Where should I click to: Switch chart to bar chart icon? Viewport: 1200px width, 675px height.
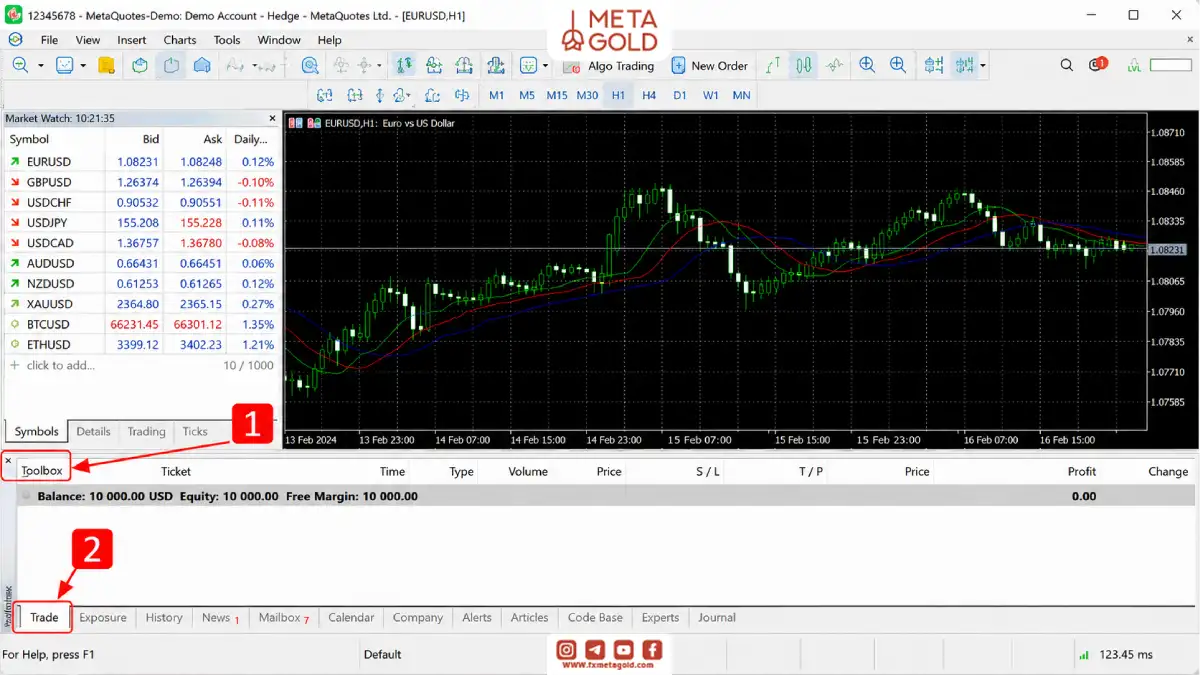coord(773,65)
